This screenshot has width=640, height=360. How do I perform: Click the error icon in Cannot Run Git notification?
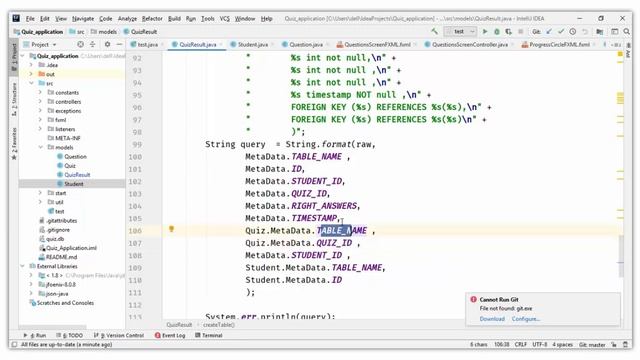[x=473, y=299]
